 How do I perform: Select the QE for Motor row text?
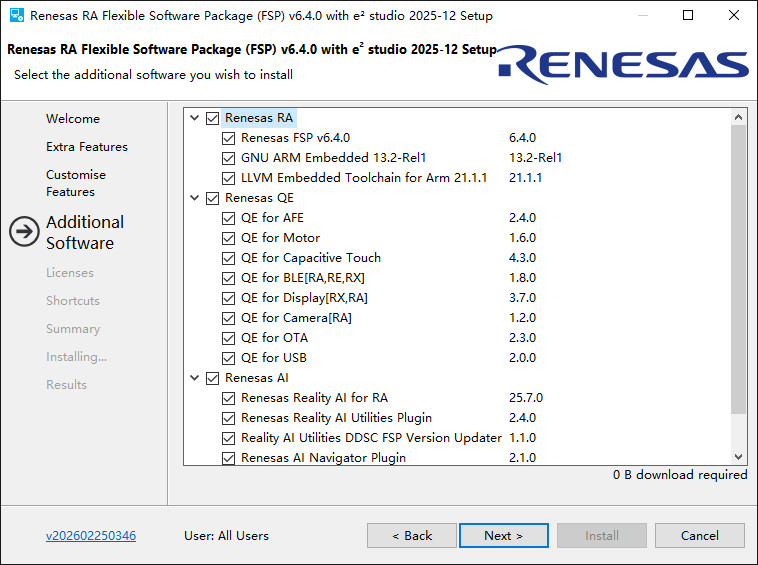coord(280,238)
